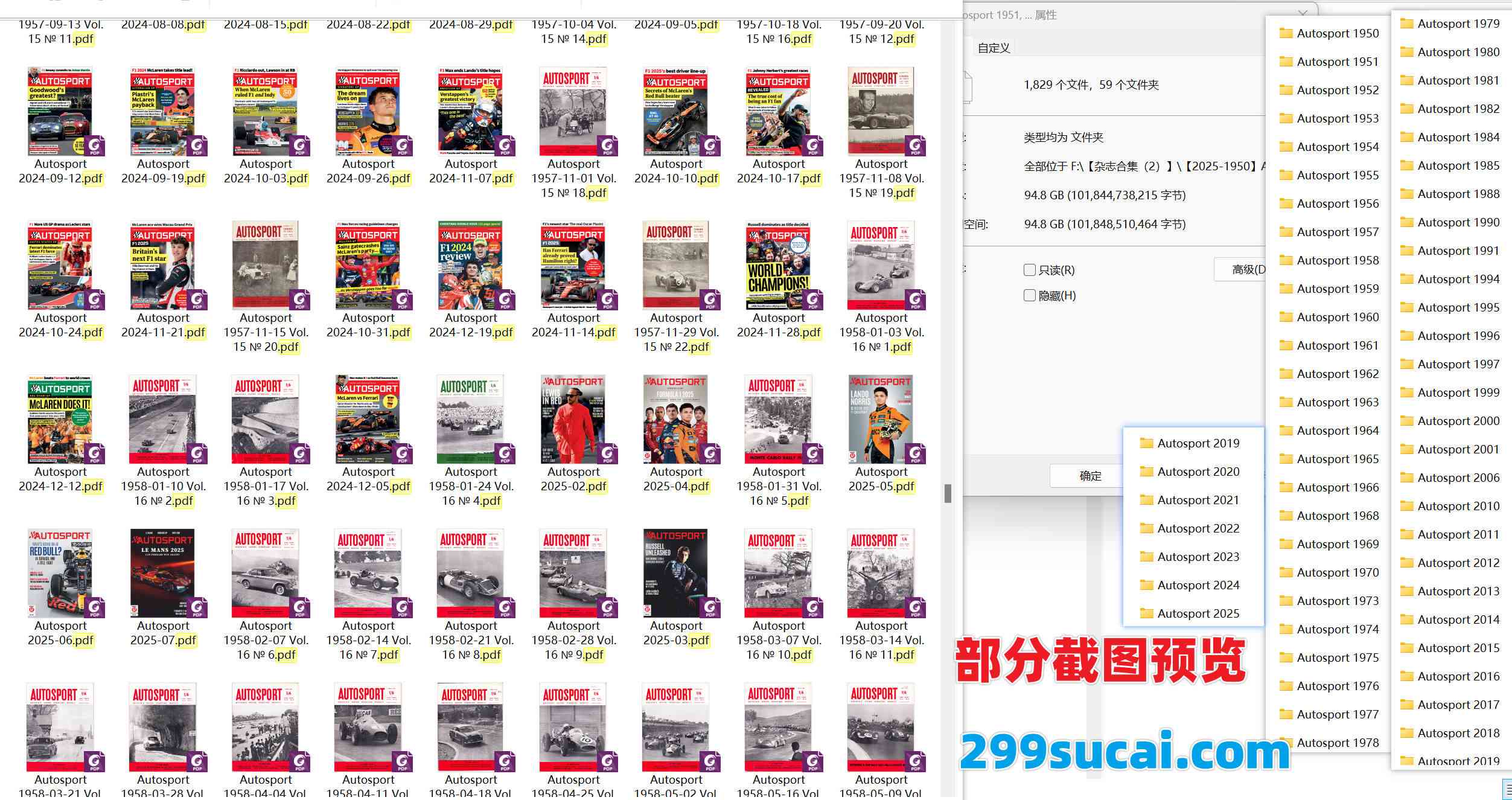Viewport: 1512px width, 800px height.
Task: Select Autosport 2025-02.pdf Lewis in Red cover
Action: click(573, 419)
